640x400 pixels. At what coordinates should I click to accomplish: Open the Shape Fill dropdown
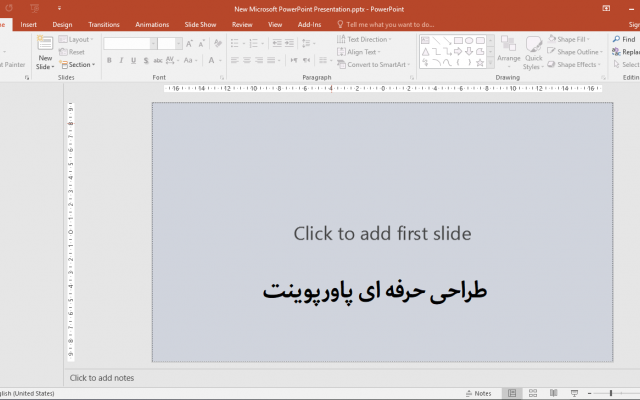click(x=569, y=39)
